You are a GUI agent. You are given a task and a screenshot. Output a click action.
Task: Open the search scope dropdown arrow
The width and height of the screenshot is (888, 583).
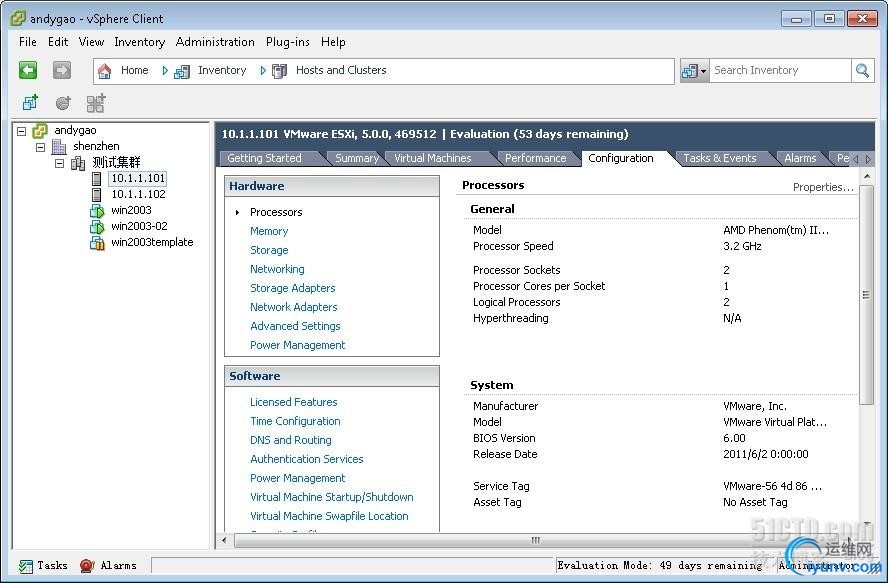click(703, 71)
